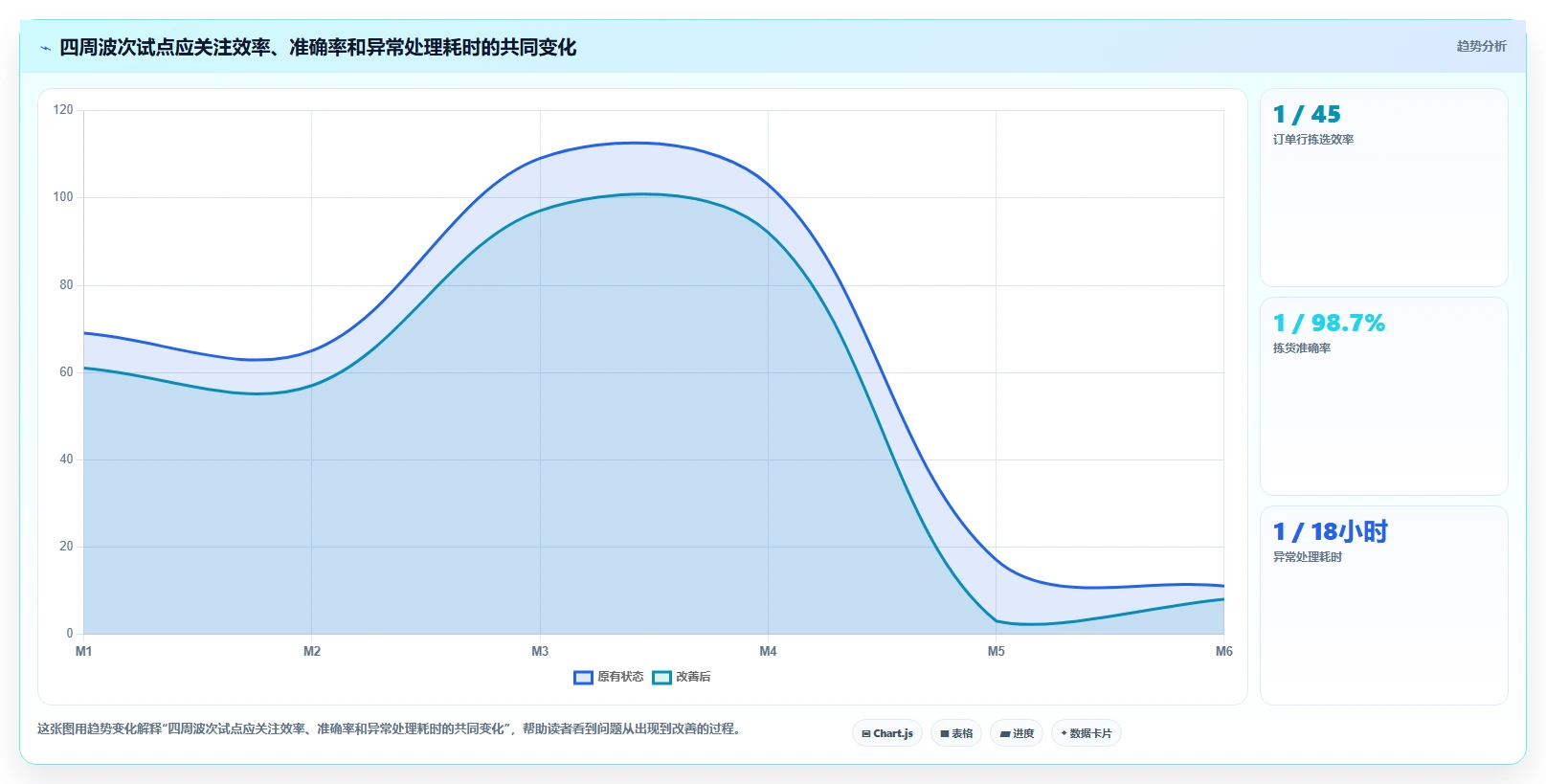The image size is (1546, 784).
Task: Click the 拣货准确率 label
Action: [x=1302, y=348]
